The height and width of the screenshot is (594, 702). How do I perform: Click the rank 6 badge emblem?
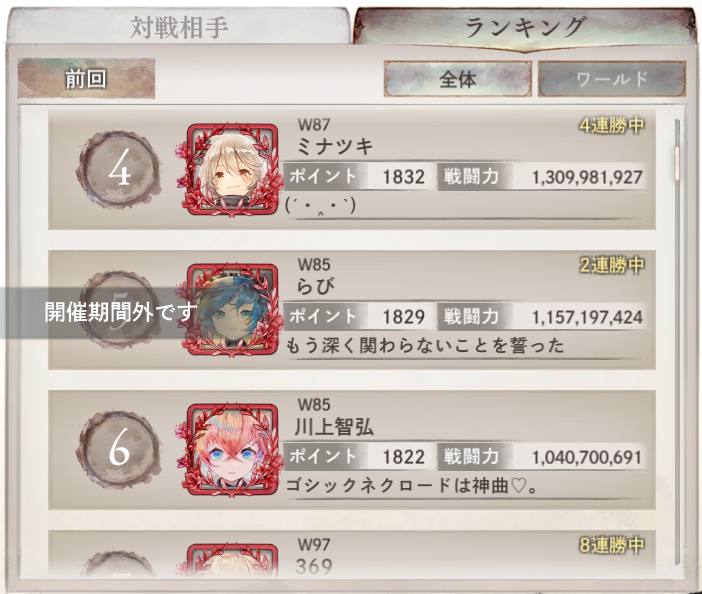pos(120,450)
